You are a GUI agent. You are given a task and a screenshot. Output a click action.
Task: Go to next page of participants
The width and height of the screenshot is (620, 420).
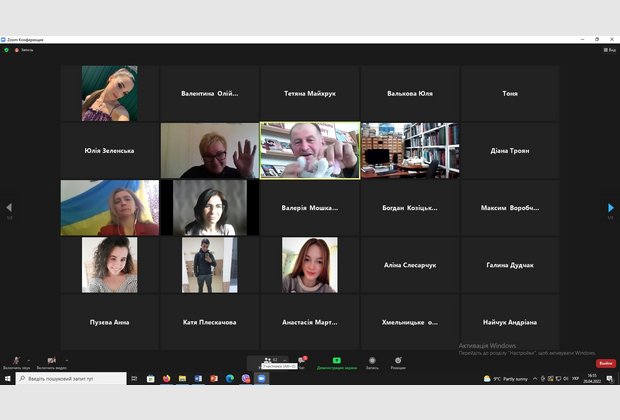pos(611,207)
